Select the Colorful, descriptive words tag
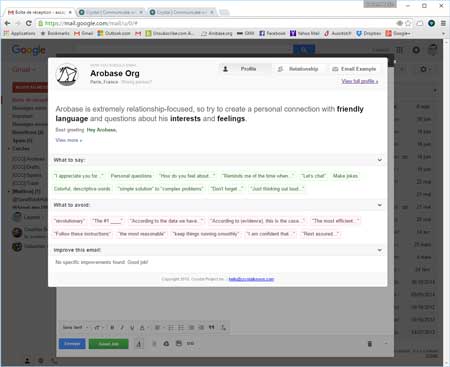The width and height of the screenshot is (450, 367). click(x=82, y=189)
